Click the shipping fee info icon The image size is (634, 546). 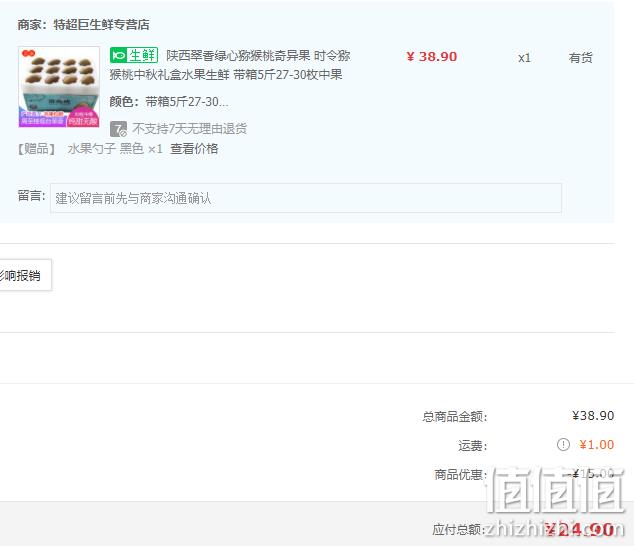pos(563,444)
